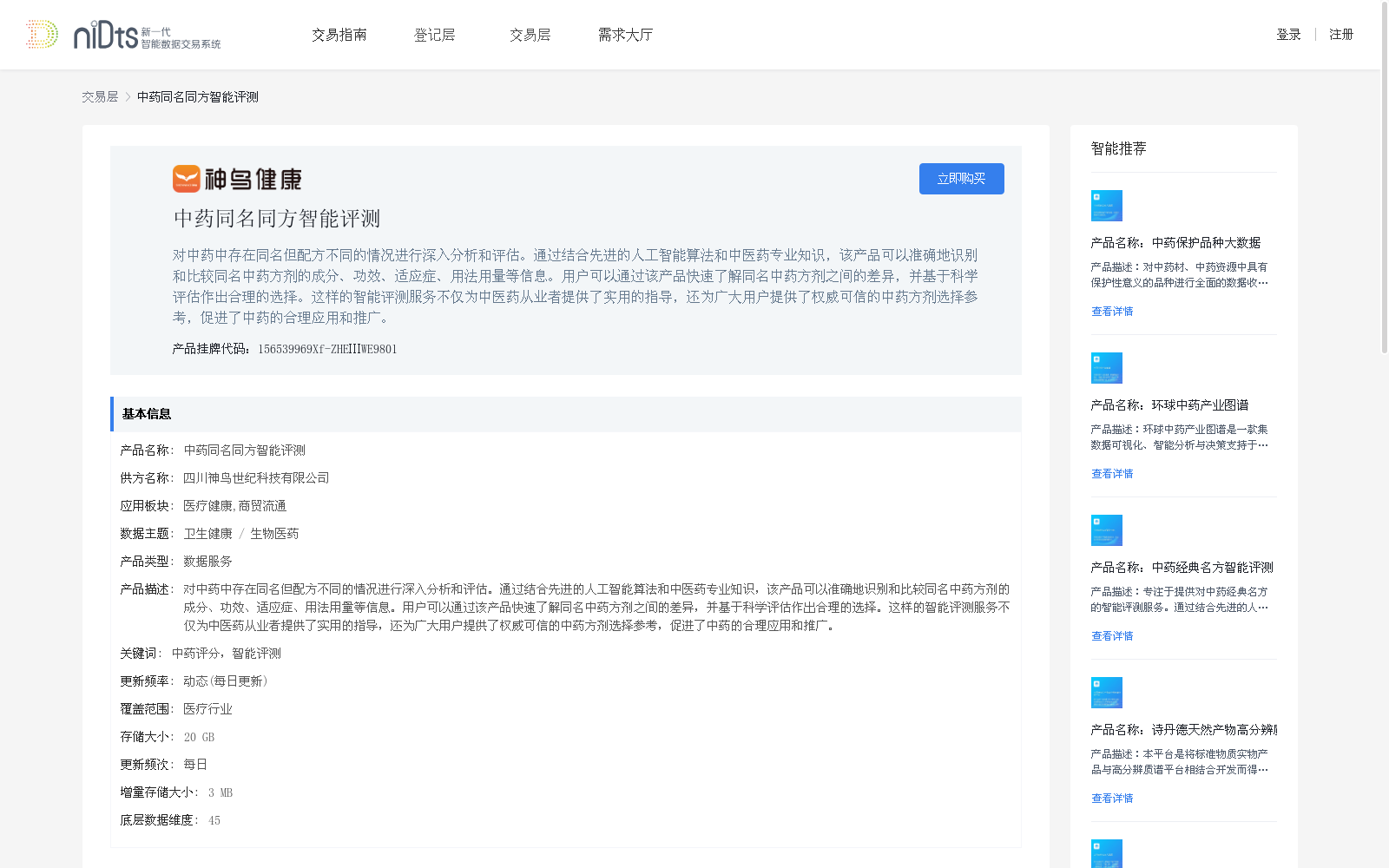Click the 数据服务 product type value
The image size is (1389, 868).
coord(207,562)
